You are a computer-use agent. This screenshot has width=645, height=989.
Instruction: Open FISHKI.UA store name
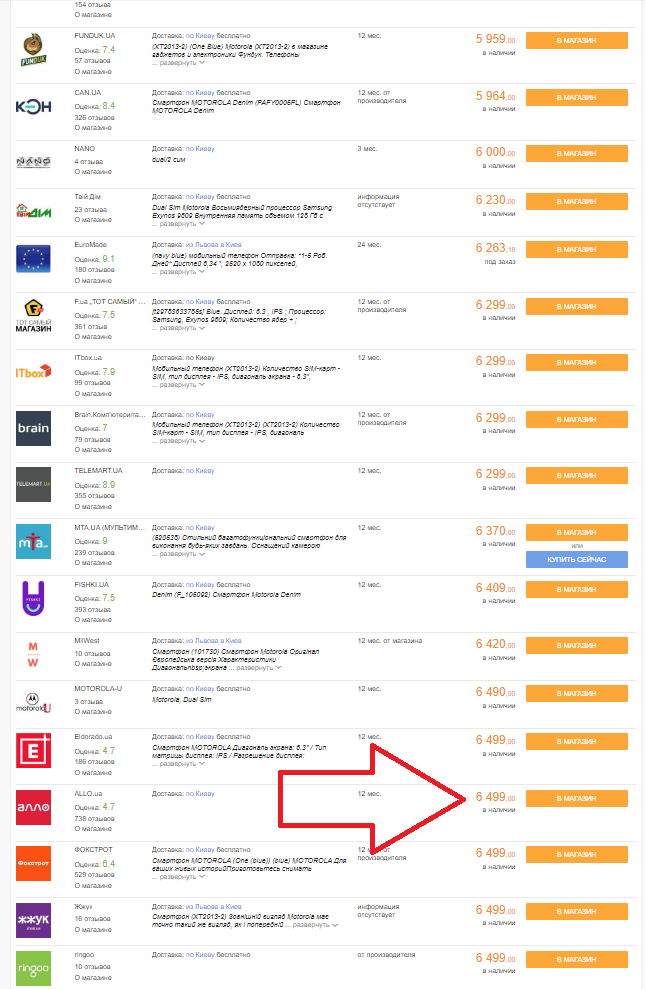tap(91, 585)
